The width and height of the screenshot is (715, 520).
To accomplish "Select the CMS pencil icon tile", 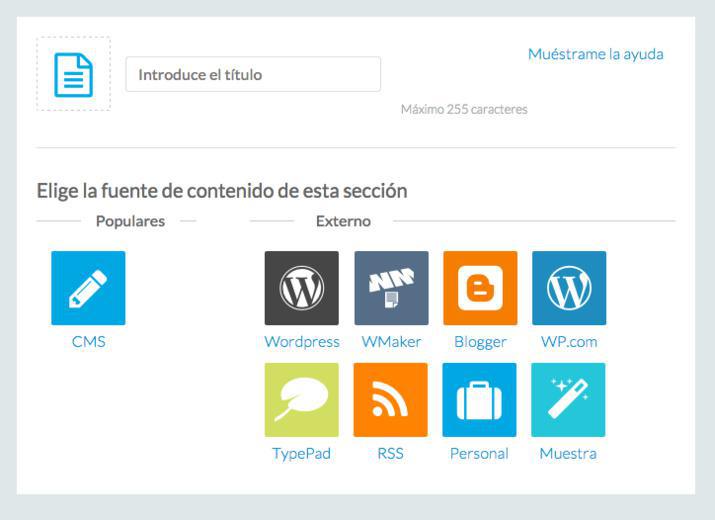I will click(88, 288).
